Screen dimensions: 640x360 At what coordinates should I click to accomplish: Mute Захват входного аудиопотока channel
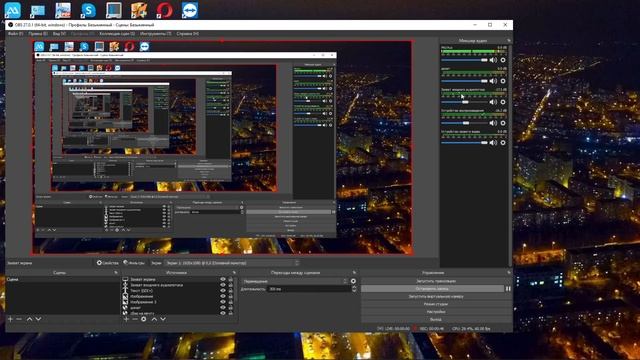pyautogui.click(x=493, y=102)
